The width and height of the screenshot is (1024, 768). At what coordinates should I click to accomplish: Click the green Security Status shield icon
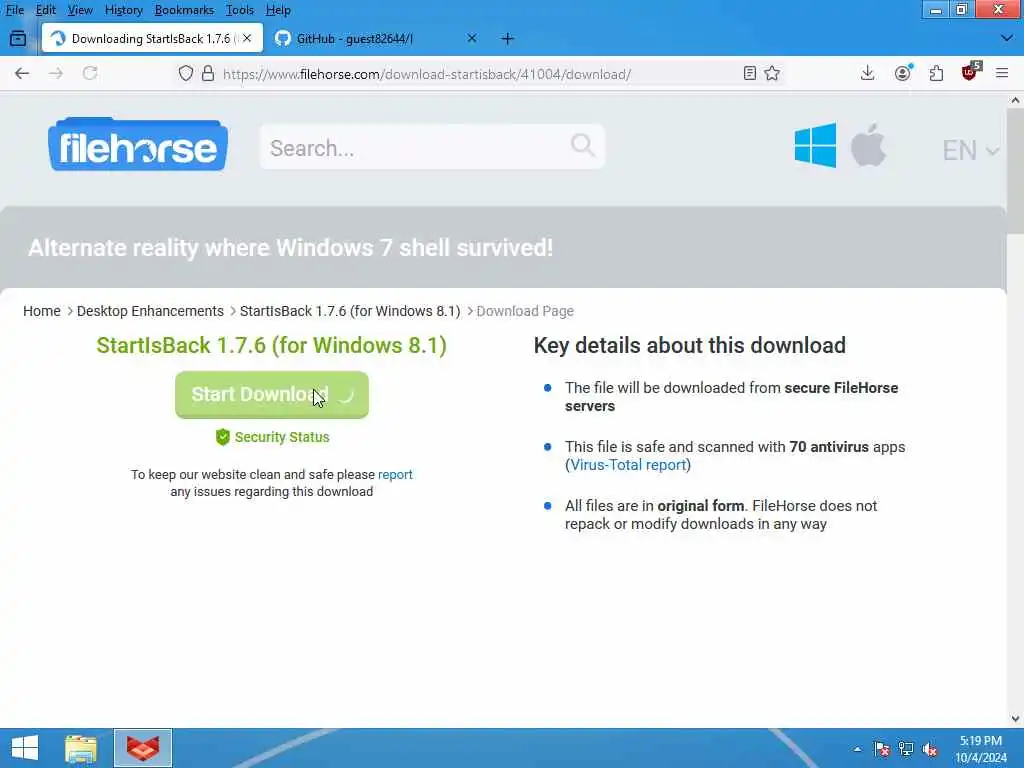pyautogui.click(x=223, y=437)
